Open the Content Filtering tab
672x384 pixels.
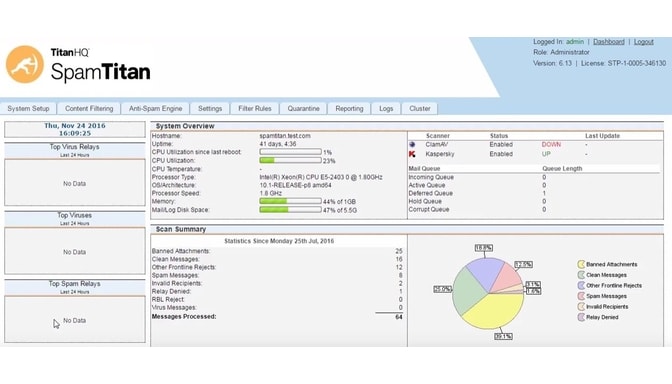point(89,108)
